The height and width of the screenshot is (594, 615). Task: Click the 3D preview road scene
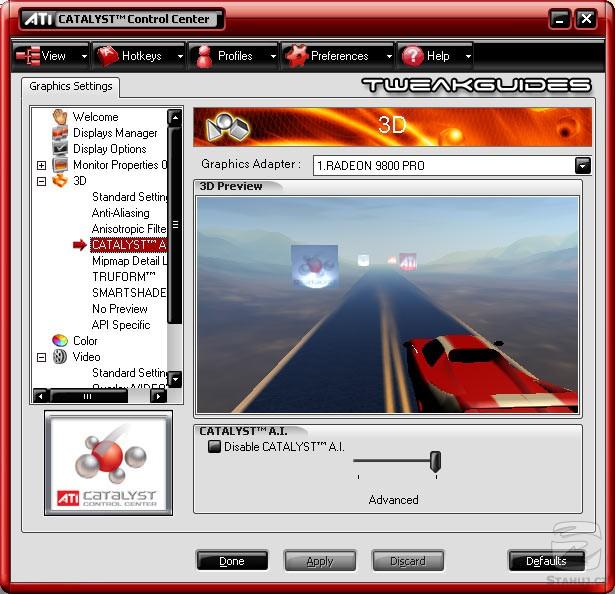click(388, 305)
